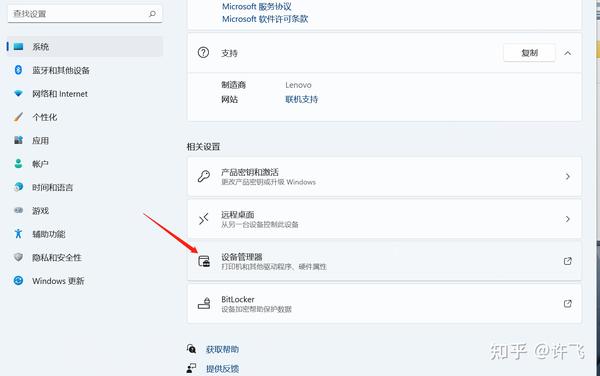Open the 获取帮助 link
The height and width of the screenshot is (376, 600).
222,349
